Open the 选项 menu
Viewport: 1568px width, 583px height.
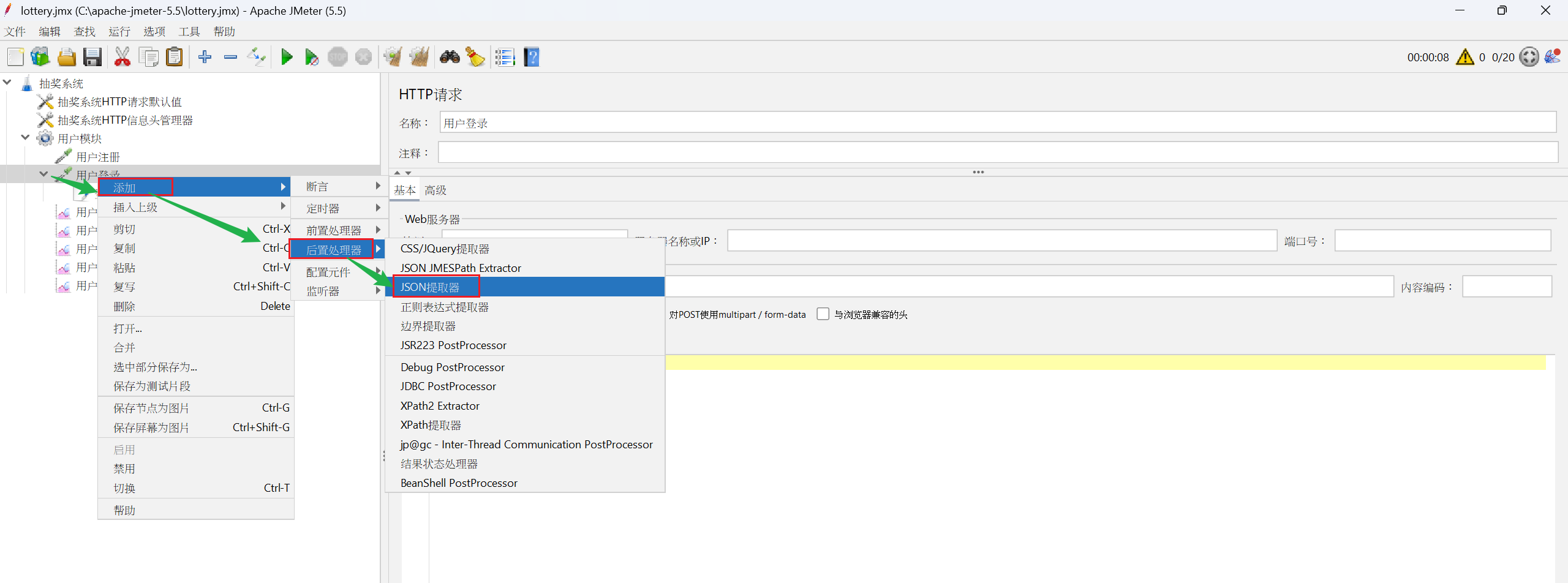[154, 31]
